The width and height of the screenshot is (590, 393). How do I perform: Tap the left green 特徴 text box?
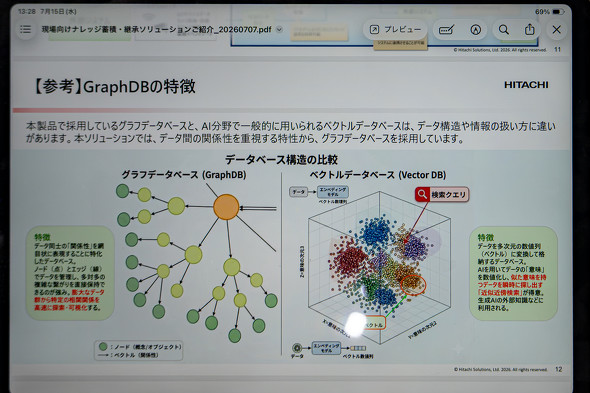70,273
